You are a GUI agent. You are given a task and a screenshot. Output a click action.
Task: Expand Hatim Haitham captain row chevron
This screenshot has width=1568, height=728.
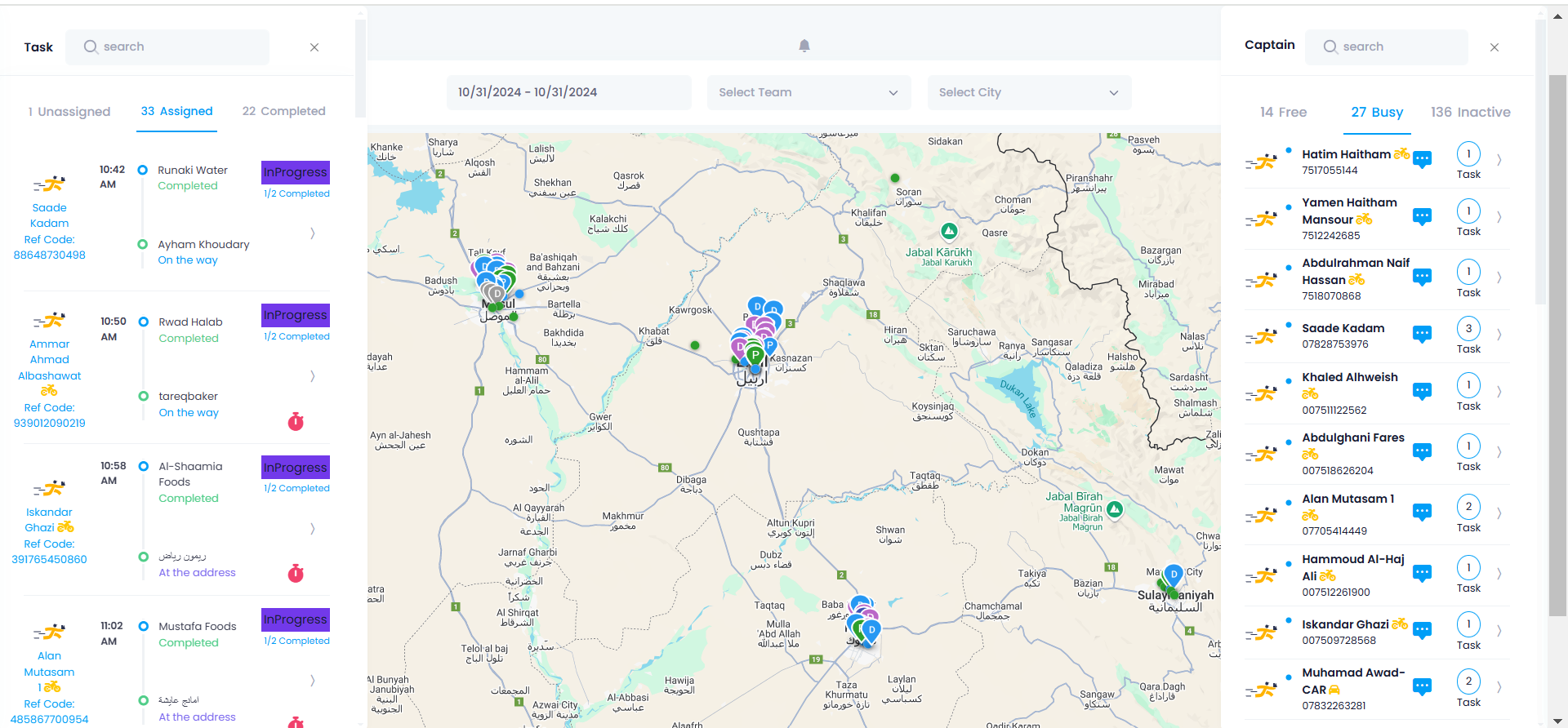pyautogui.click(x=1499, y=160)
